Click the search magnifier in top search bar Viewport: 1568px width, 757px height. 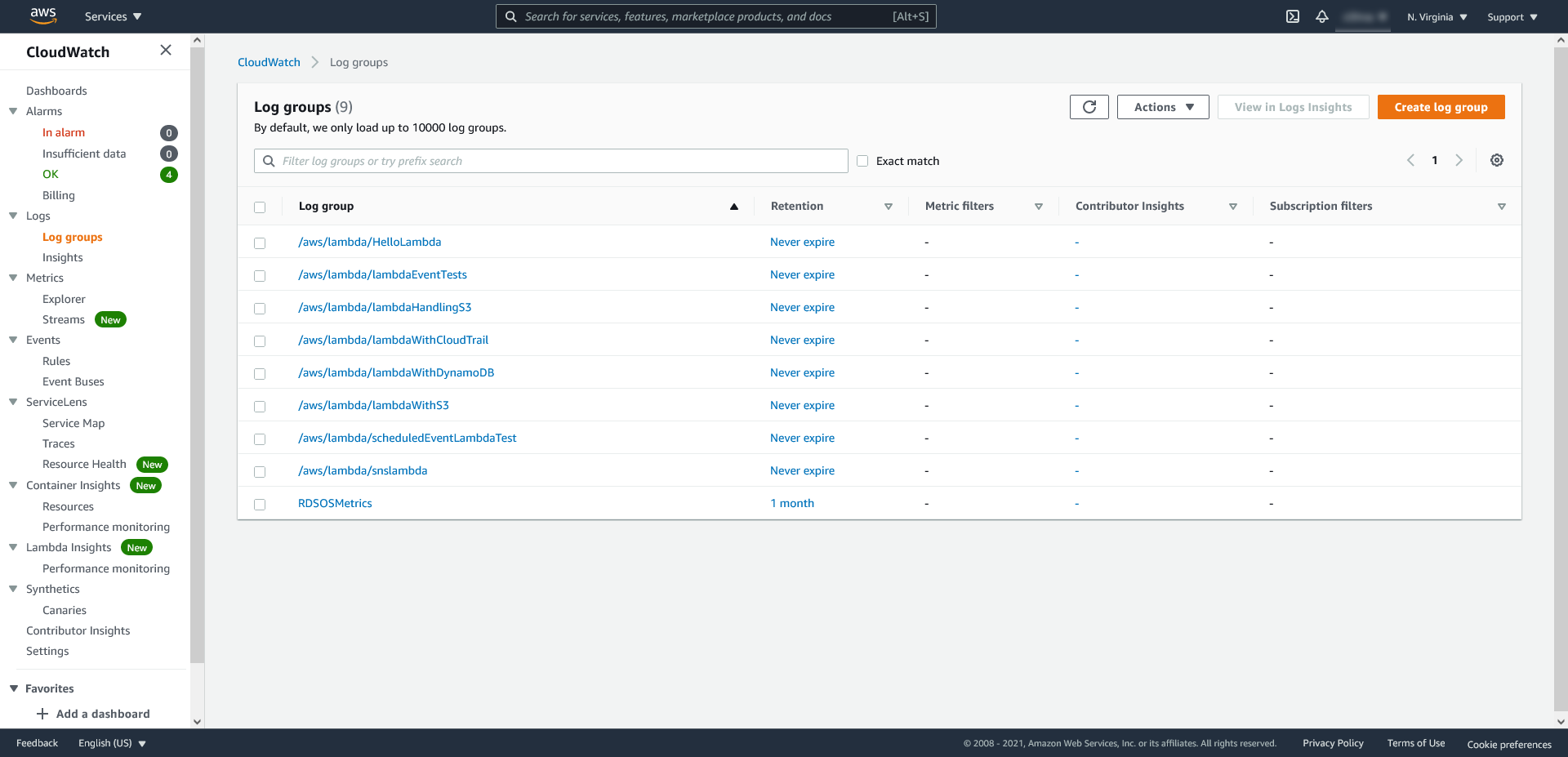point(510,16)
